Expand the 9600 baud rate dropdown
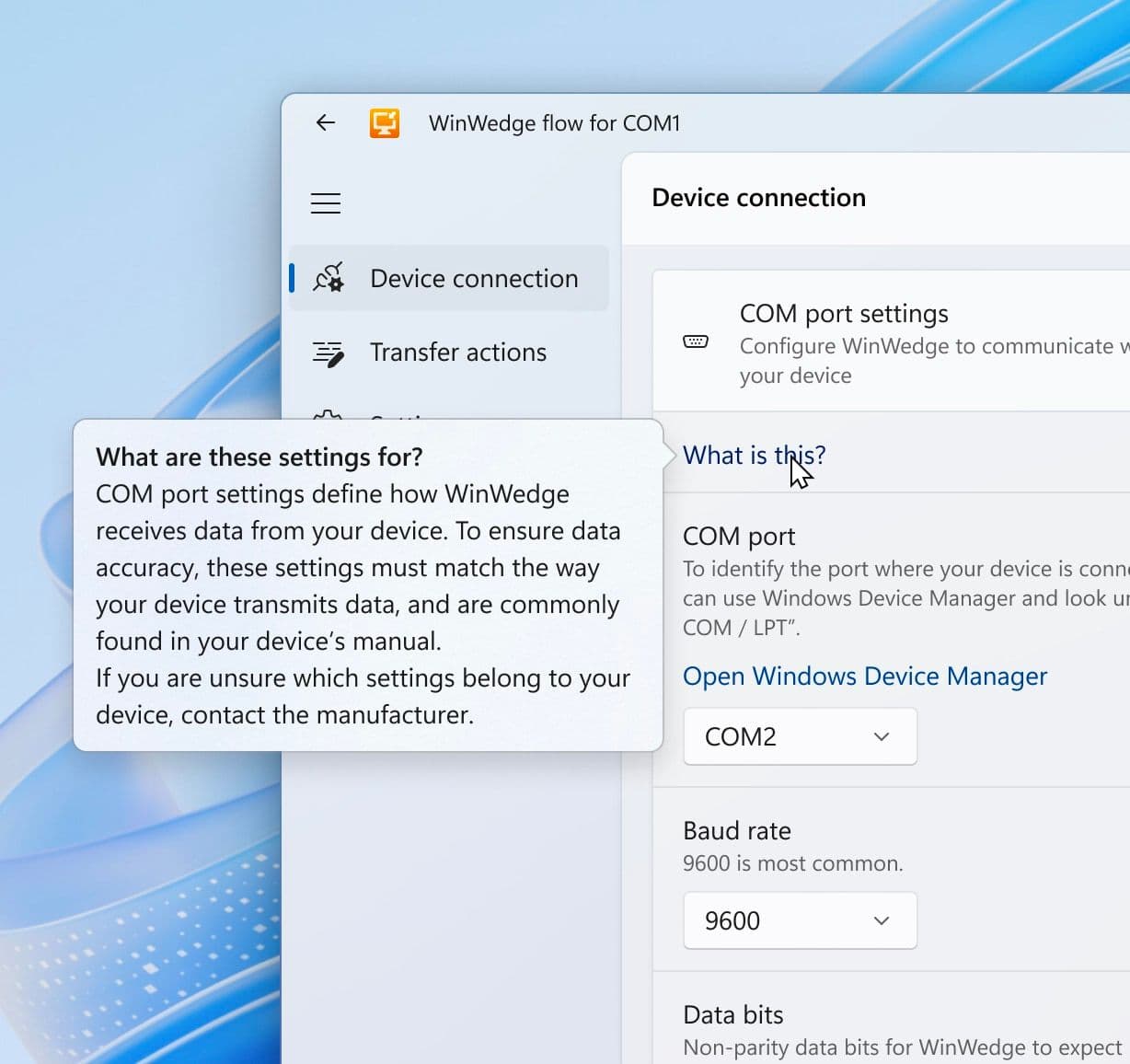1130x1064 pixels. click(799, 920)
